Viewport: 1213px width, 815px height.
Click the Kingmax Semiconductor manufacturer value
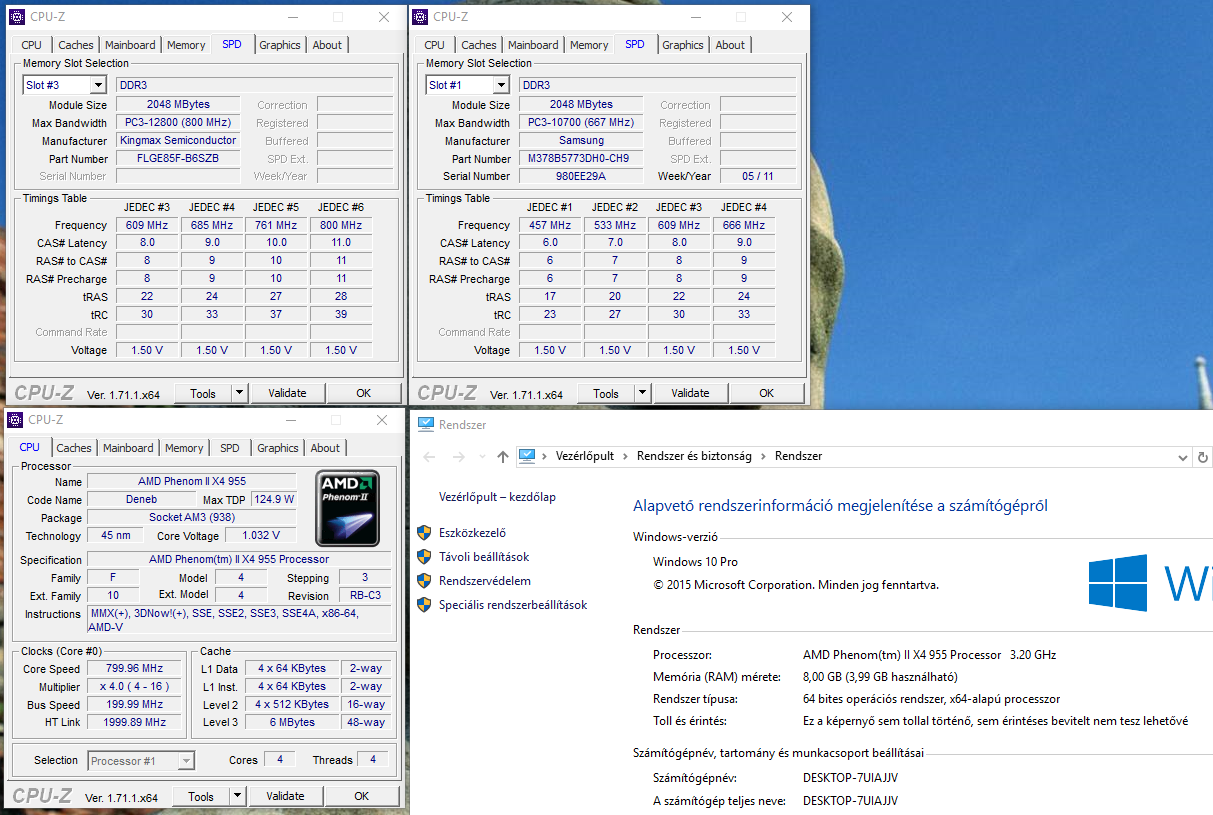[x=178, y=140]
